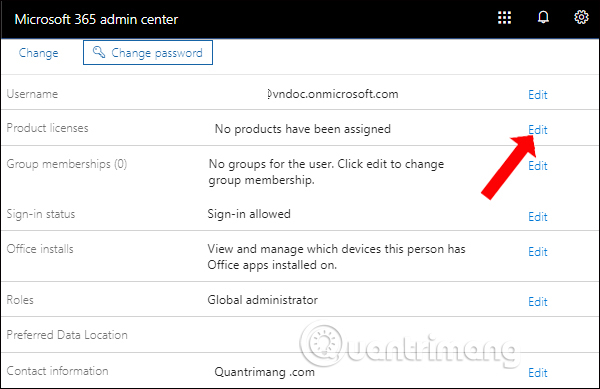Edit Contact information
600x389 pixels.
(x=538, y=373)
